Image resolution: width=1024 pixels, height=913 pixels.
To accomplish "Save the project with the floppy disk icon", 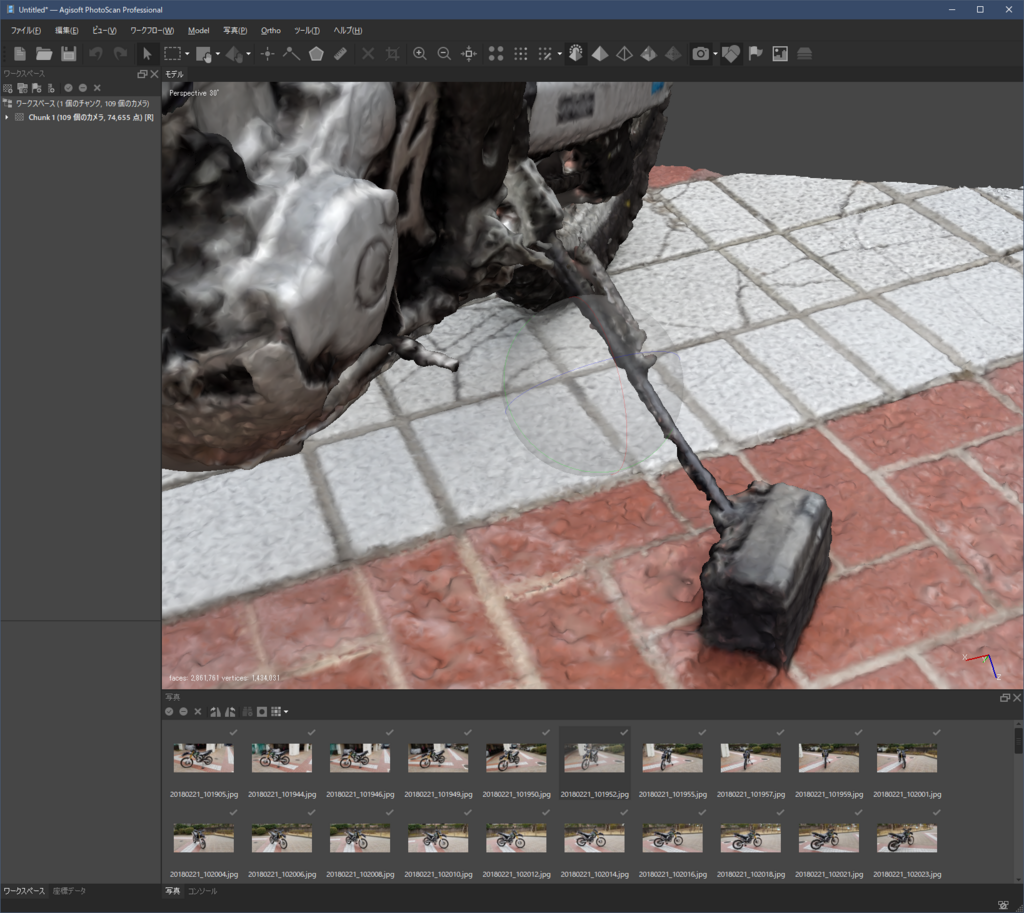I will [x=69, y=54].
